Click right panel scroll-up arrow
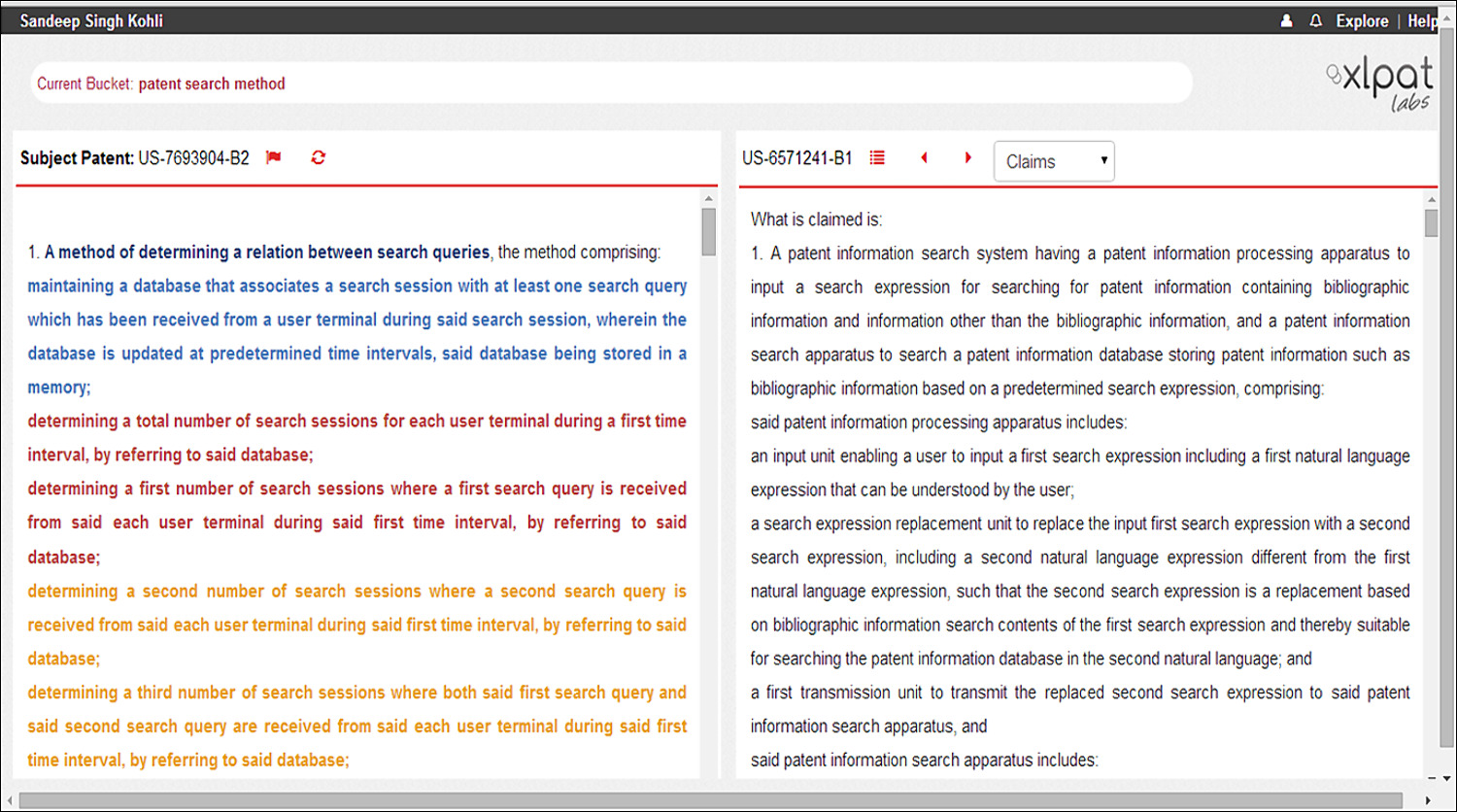The height and width of the screenshot is (812, 1457). (x=1432, y=198)
